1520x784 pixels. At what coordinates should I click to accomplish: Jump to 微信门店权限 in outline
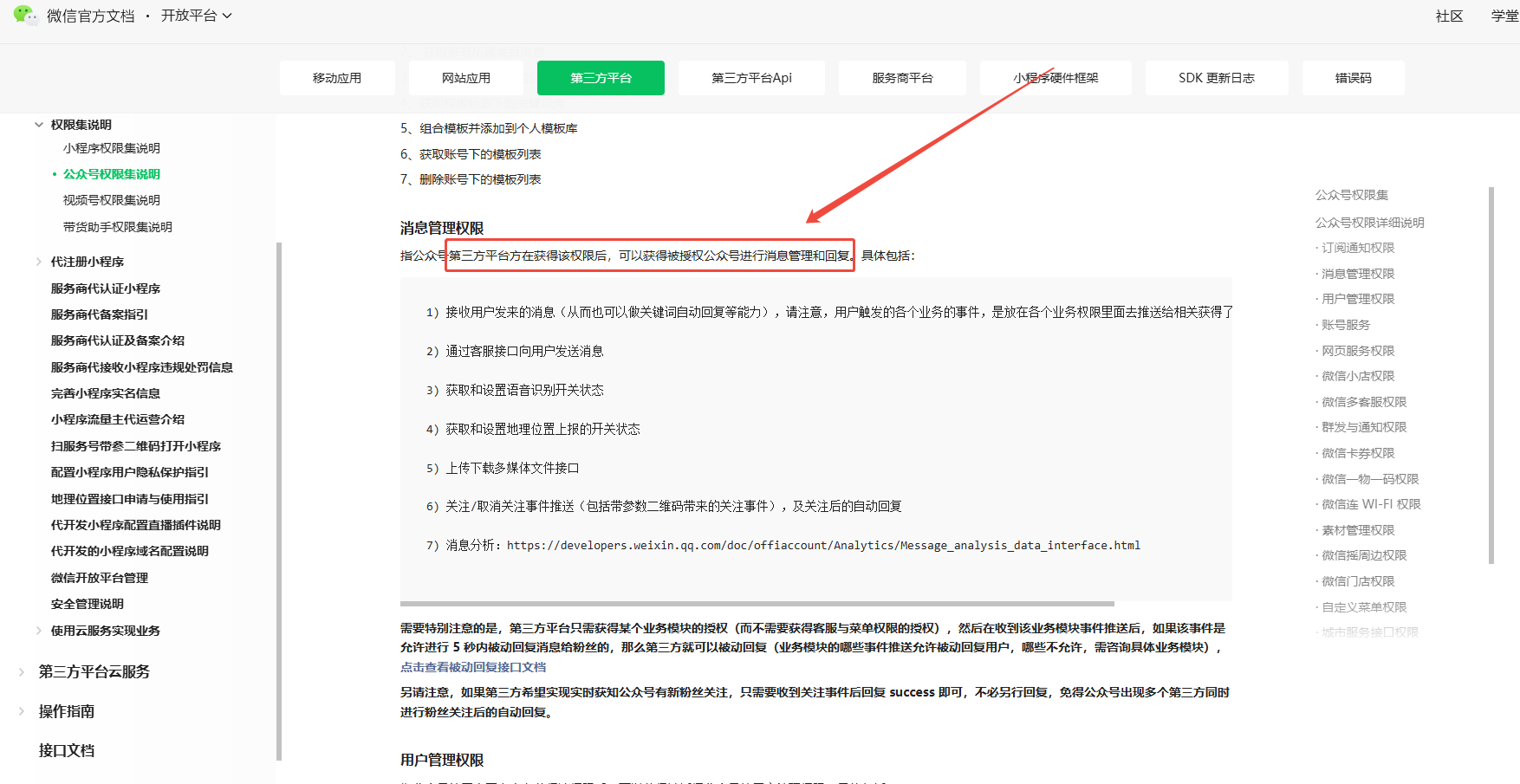point(1358,581)
